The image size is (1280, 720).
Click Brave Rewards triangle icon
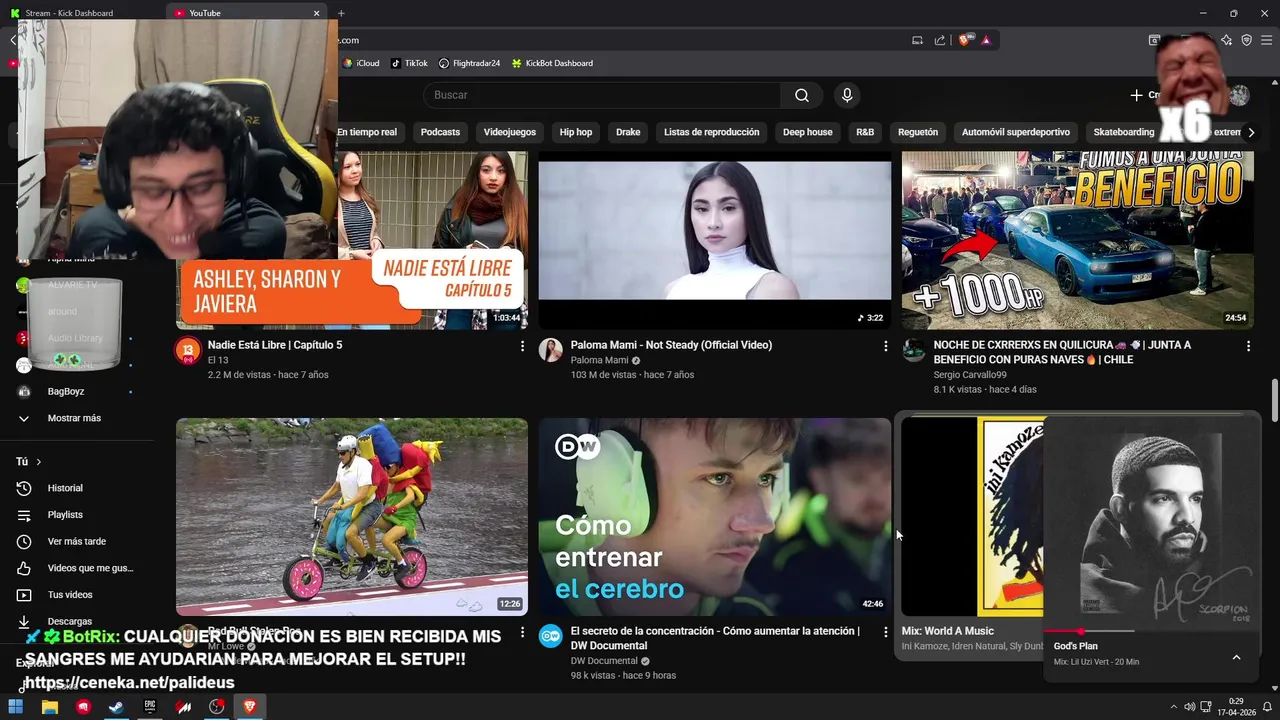(986, 40)
